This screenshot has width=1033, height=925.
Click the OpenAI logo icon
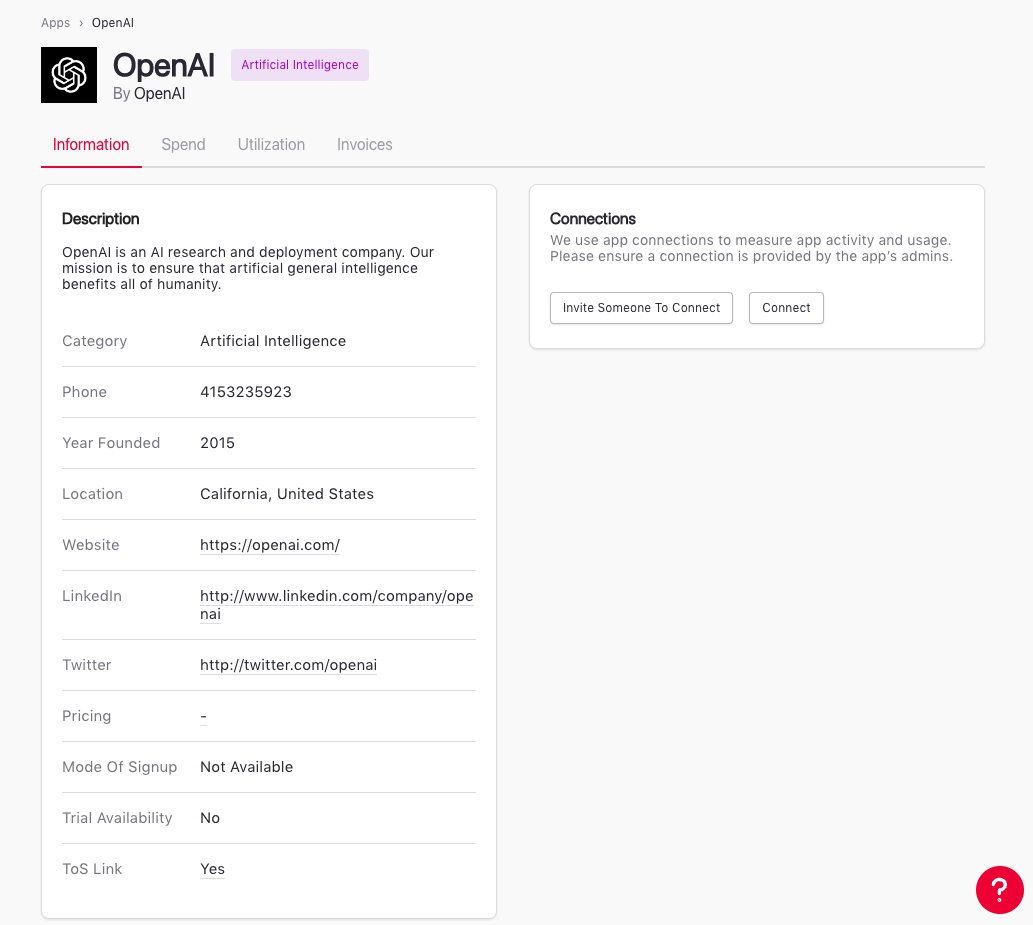pyautogui.click(x=69, y=74)
